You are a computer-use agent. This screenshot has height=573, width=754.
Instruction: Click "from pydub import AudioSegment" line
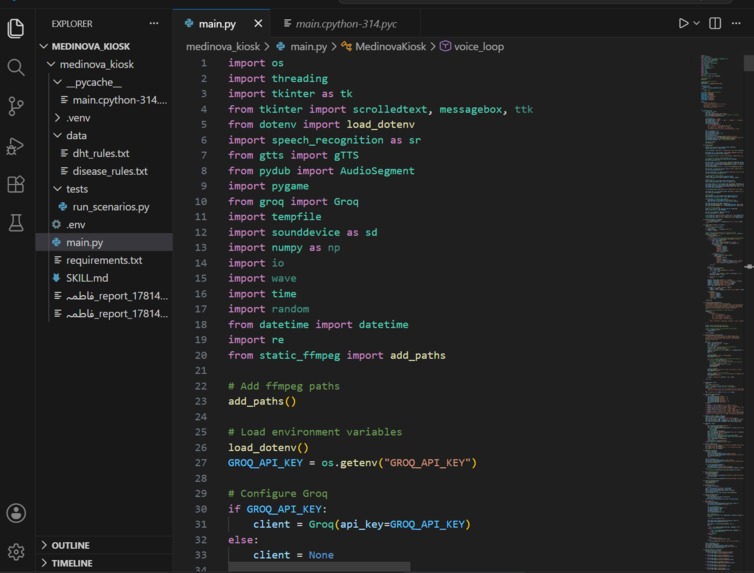[321, 171]
